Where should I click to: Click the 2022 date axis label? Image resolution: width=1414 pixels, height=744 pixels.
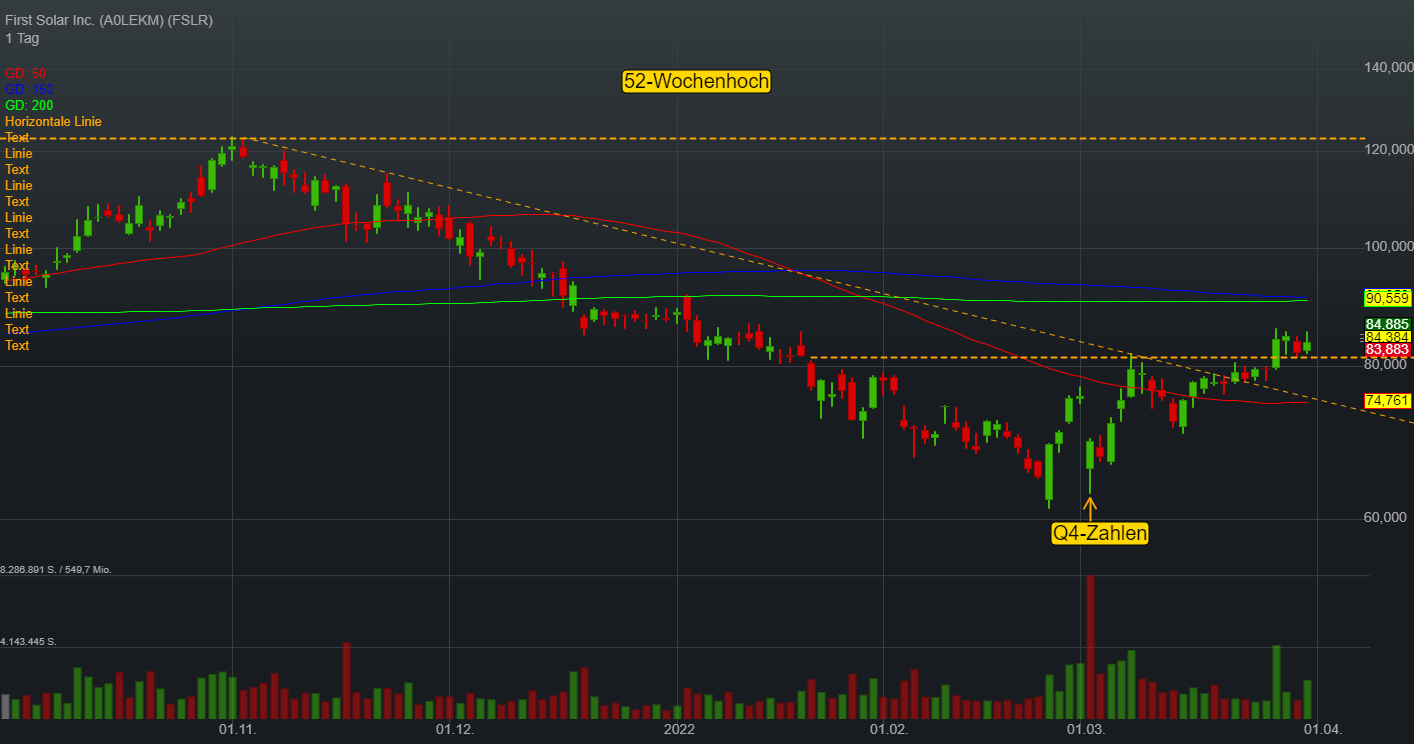679,730
